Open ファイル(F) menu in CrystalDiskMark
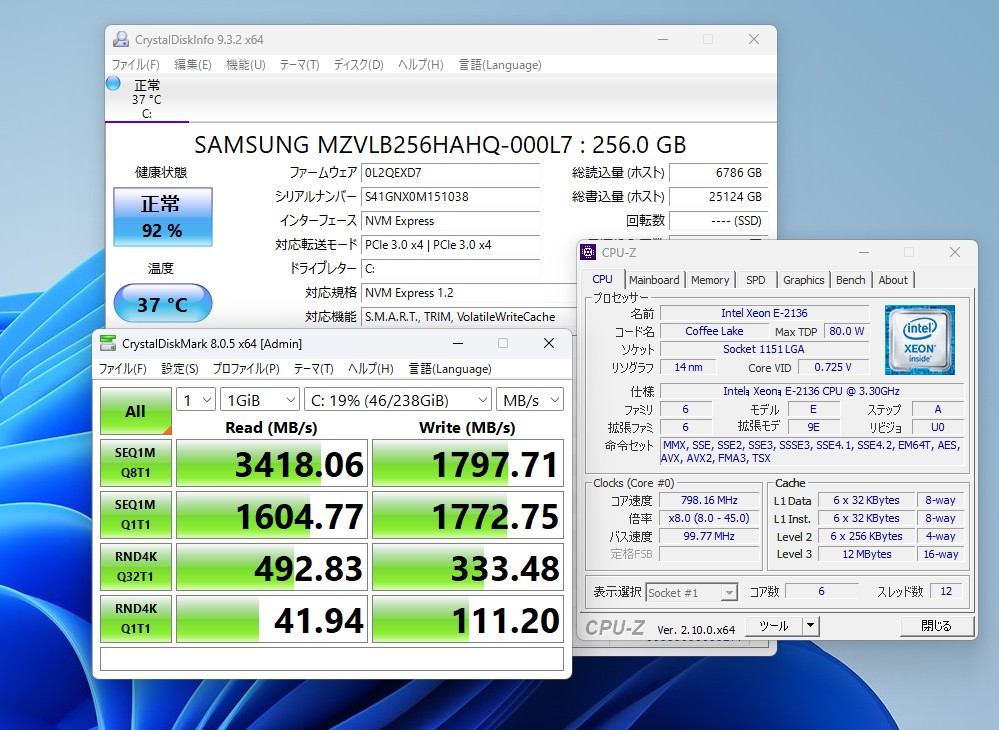Viewport: 999px width, 730px height. 122,369
